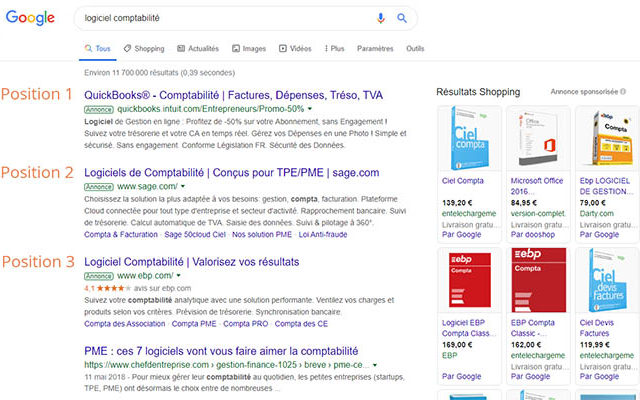
Task: Click the Annonce badge beside www.ebp.com
Action: pyautogui.click(x=99, y=276)
